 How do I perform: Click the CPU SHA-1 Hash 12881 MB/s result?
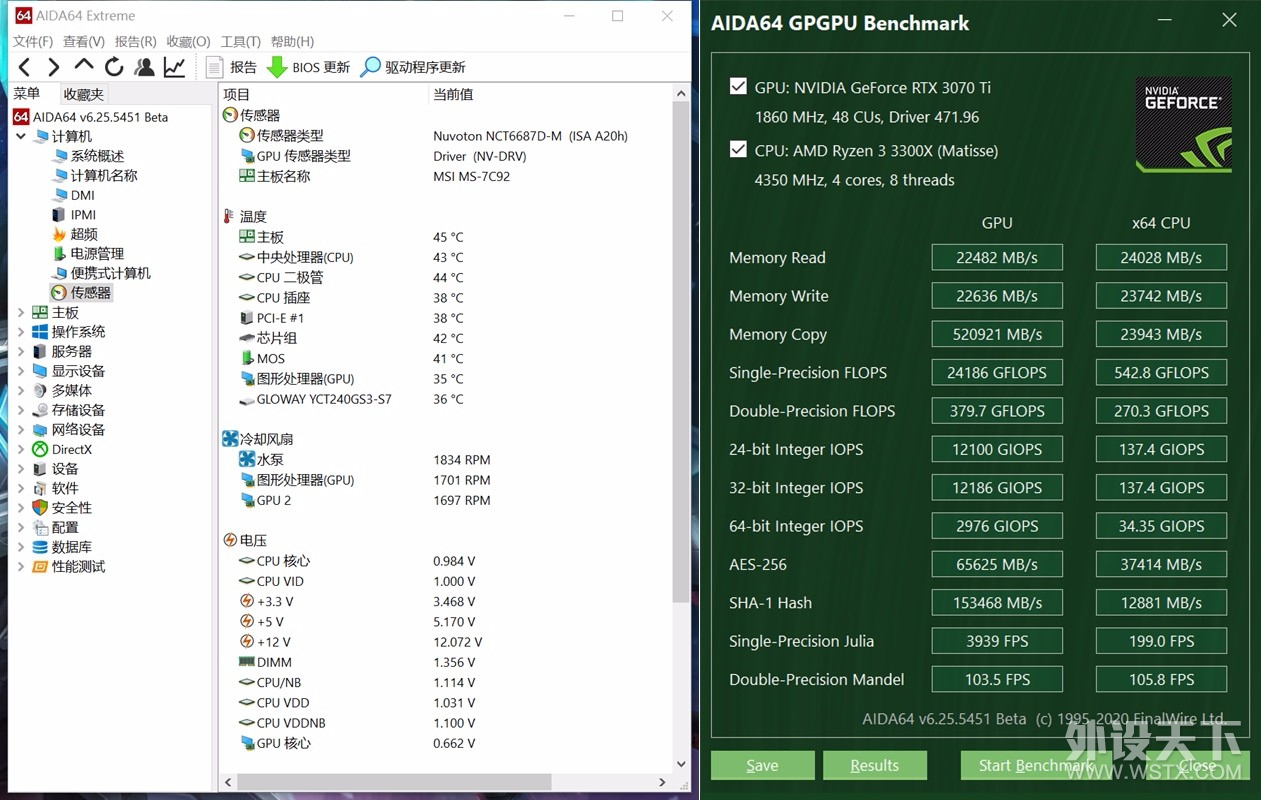(x=1161, y=602)
